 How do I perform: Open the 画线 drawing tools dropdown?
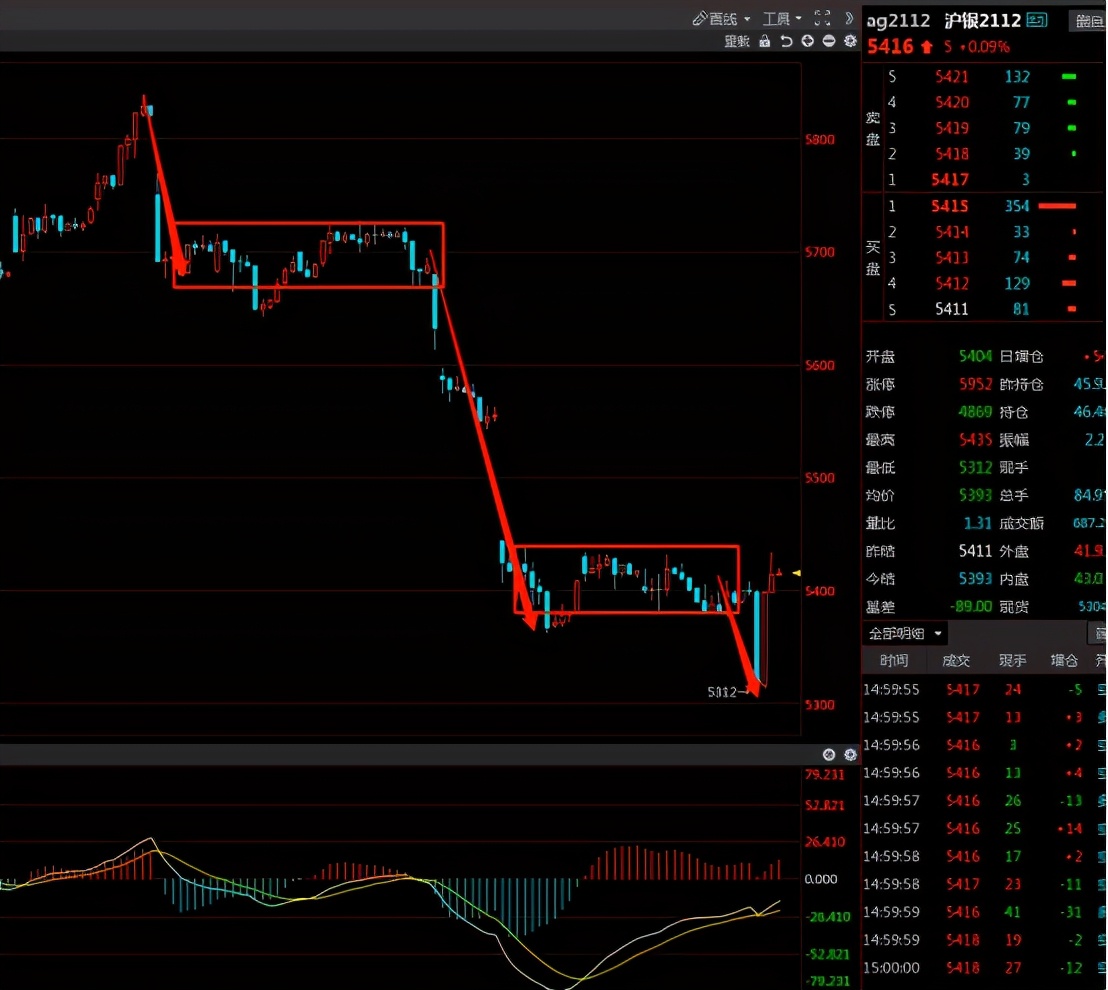coord(721,19)
